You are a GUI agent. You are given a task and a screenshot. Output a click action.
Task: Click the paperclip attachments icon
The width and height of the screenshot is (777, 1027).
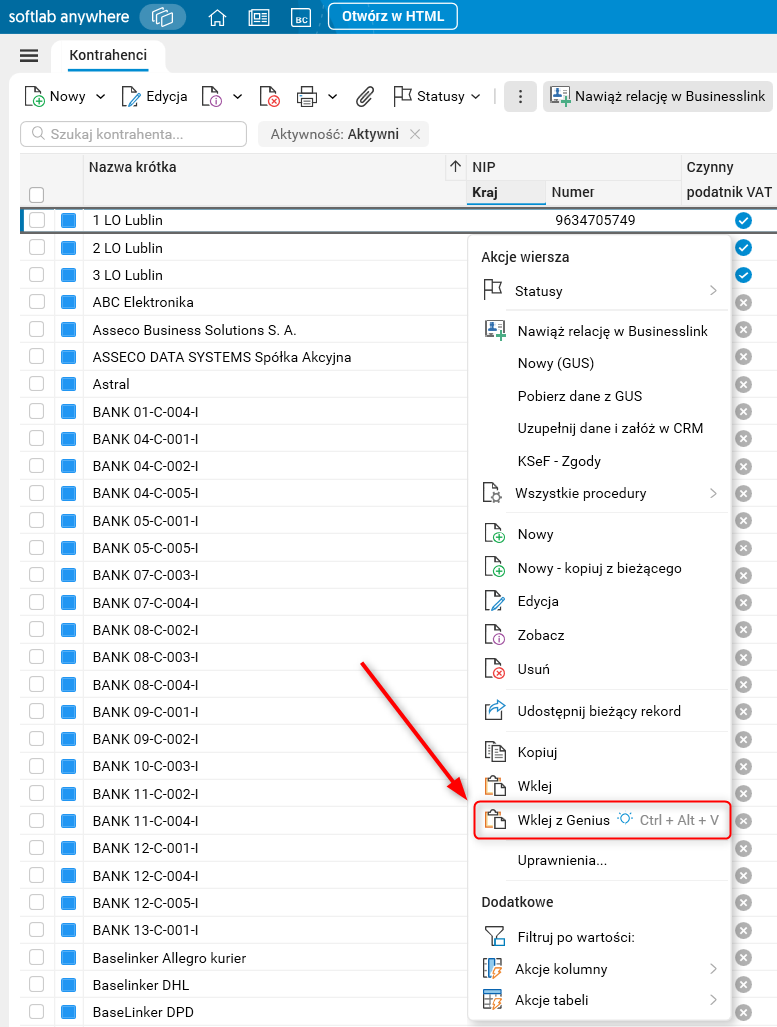(365, 96)
